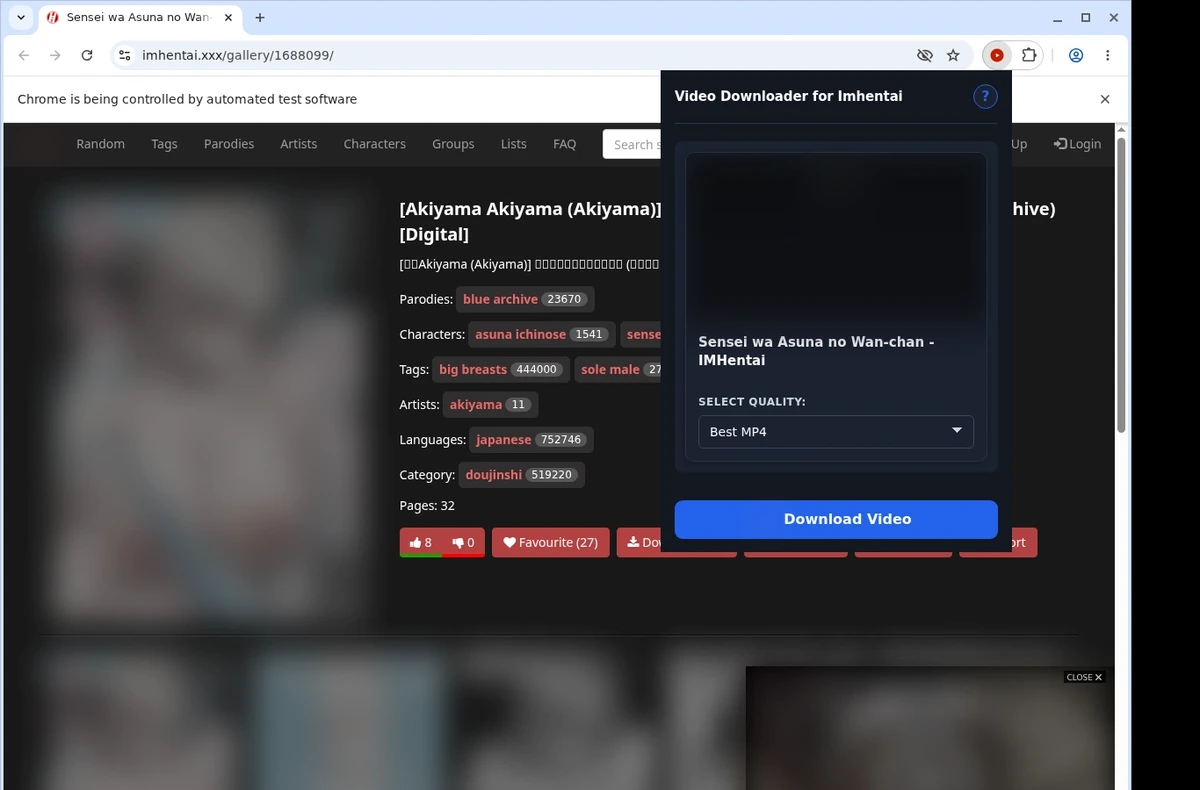
Task: Open the FAQ nav item
Action: 565,144
